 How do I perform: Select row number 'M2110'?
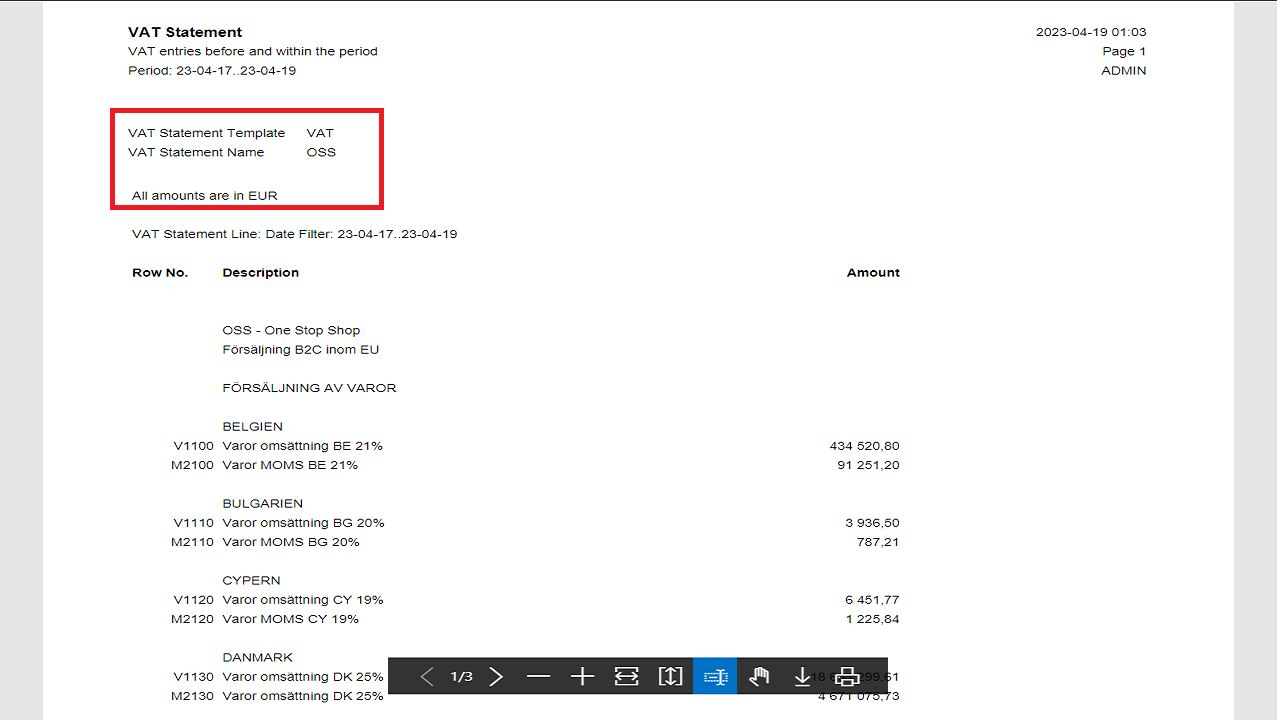pyautogui.click(x=193, y=542)
